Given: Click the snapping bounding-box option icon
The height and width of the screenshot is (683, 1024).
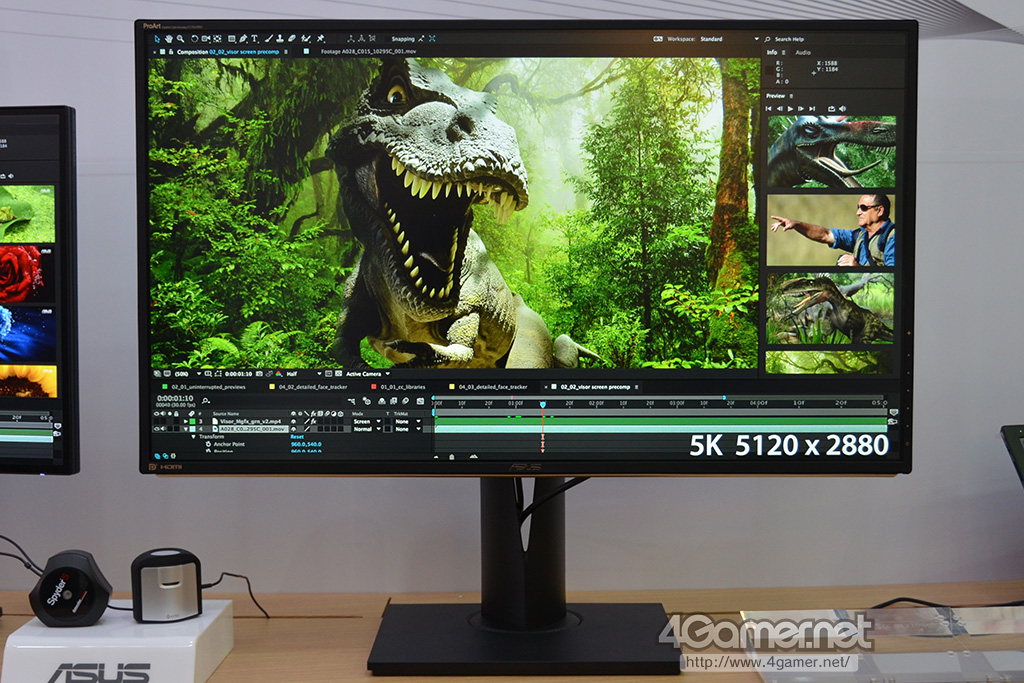Looking at the screenshot, I should (432, 39).
